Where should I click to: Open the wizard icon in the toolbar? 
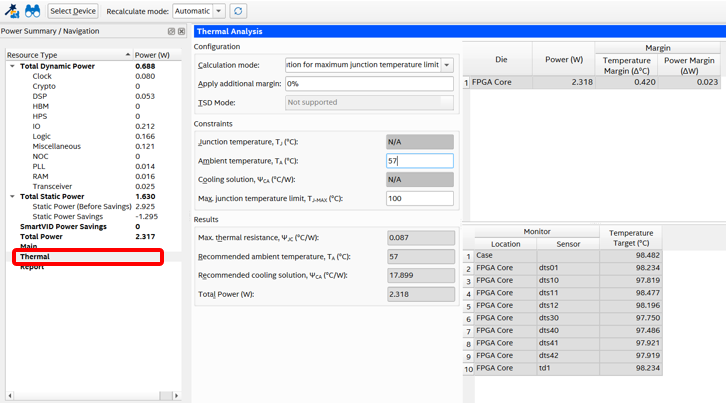click(12, 11)
